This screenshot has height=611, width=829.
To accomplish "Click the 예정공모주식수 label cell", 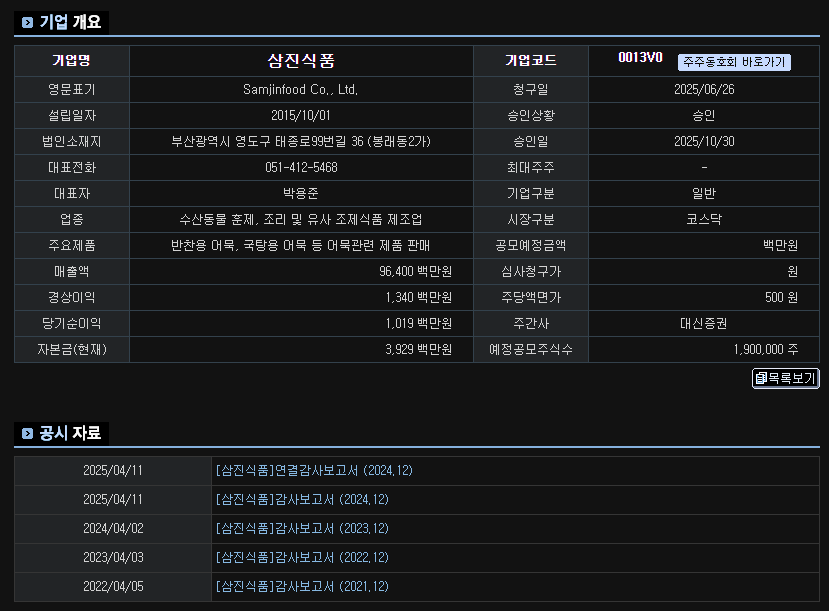I will click(x=531, y=349).
